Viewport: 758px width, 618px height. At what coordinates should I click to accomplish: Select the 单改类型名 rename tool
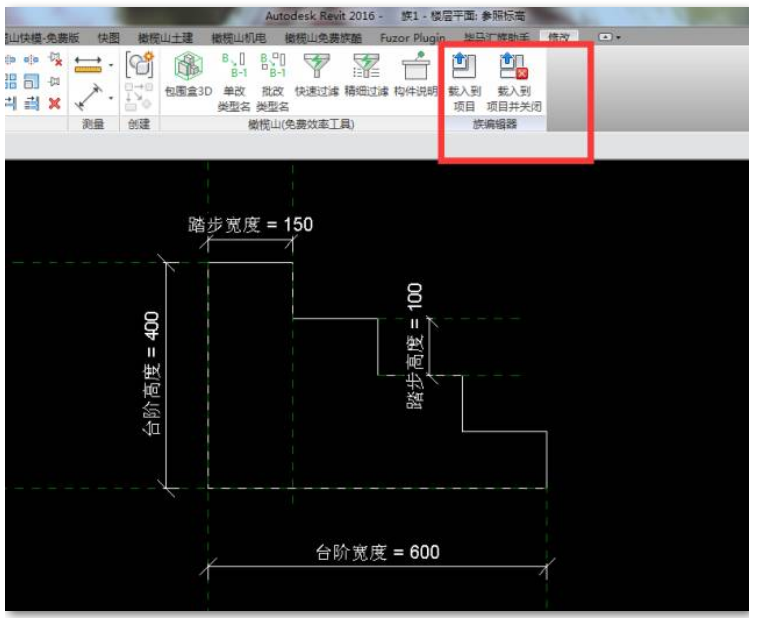[x=234, y=82]
